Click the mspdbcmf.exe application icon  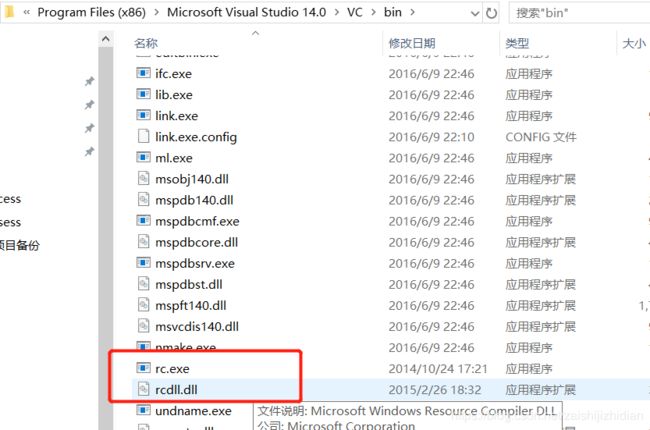[x=143, y=221]
